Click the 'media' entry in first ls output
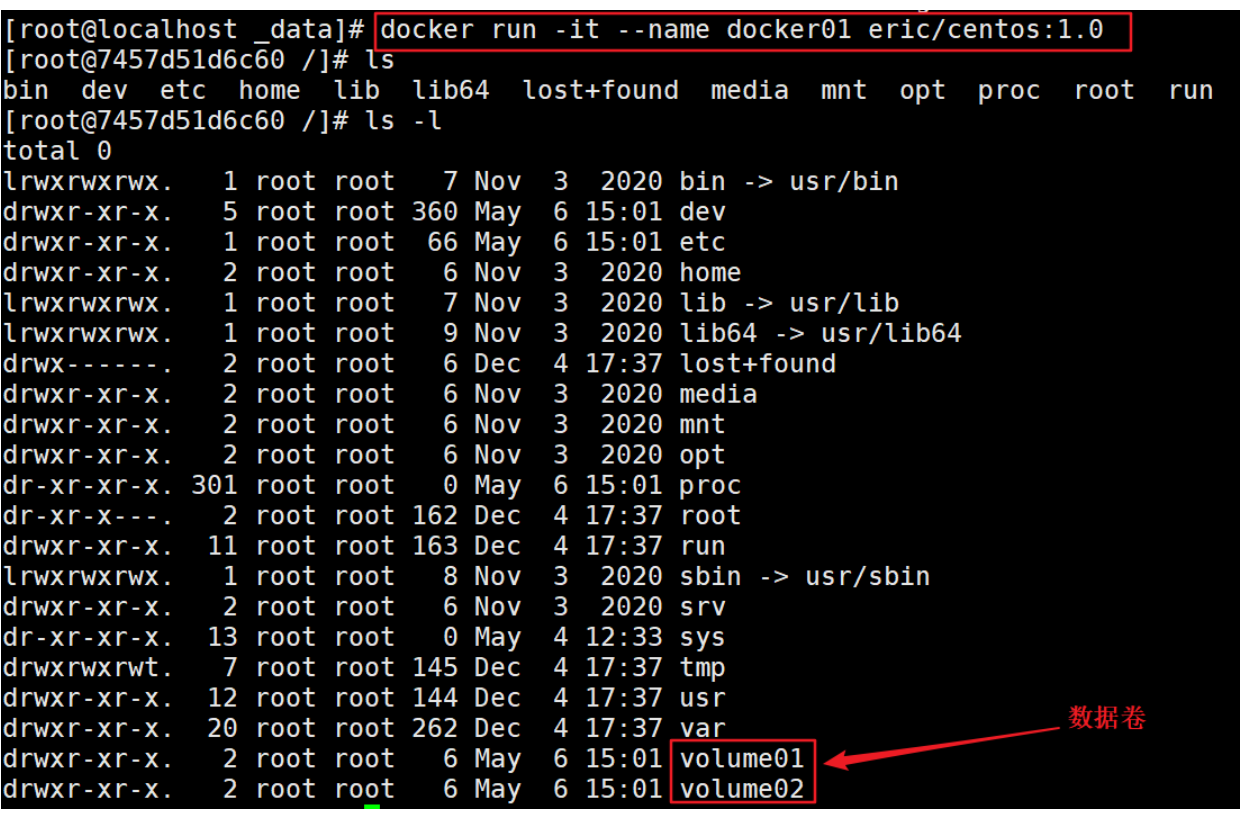The image size is (1243, 813). click(x=750, y=90)
